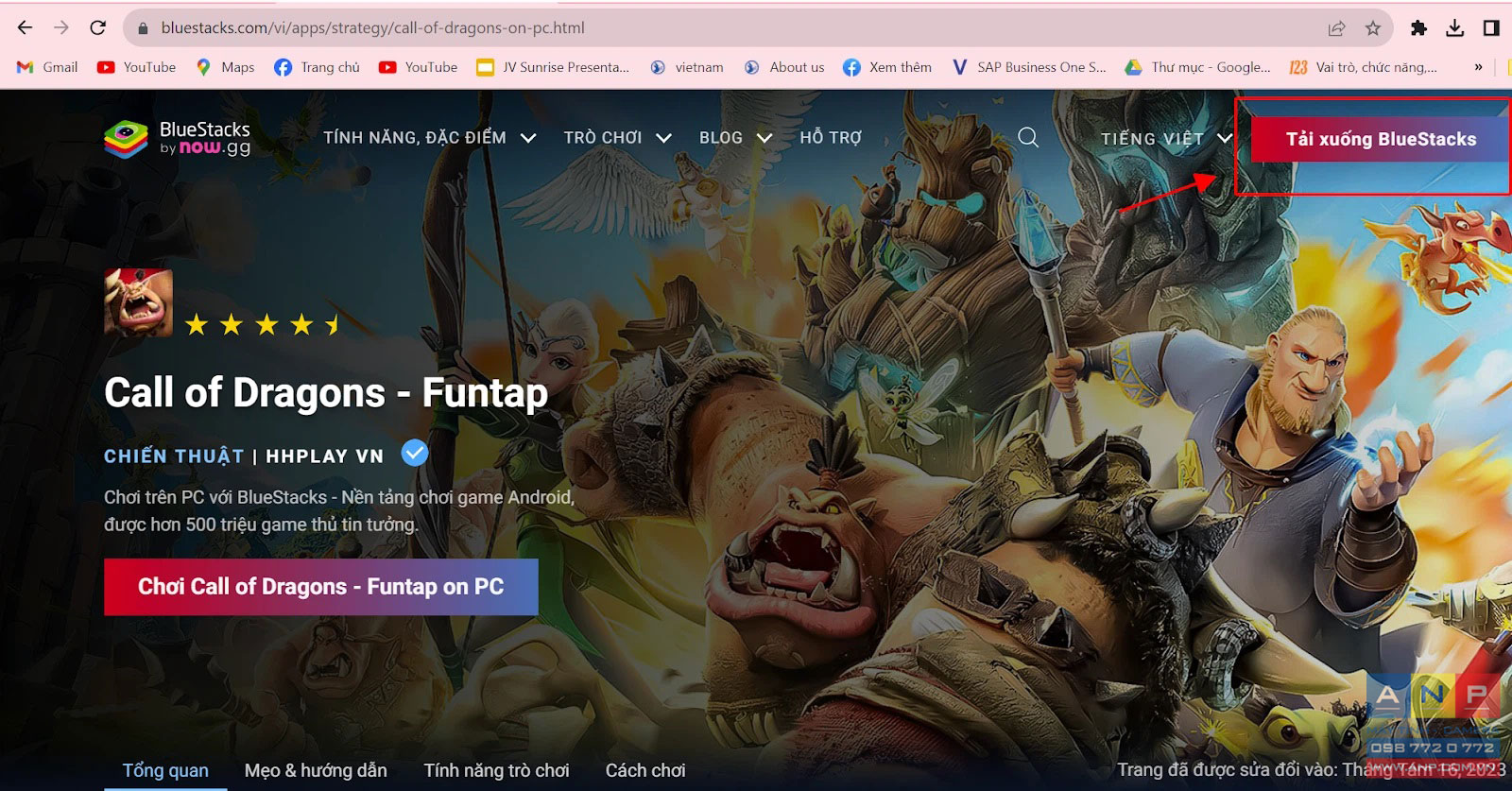
Task: Click the browser forward arrow
Action: pyautogui.click(x=61, y=28)
